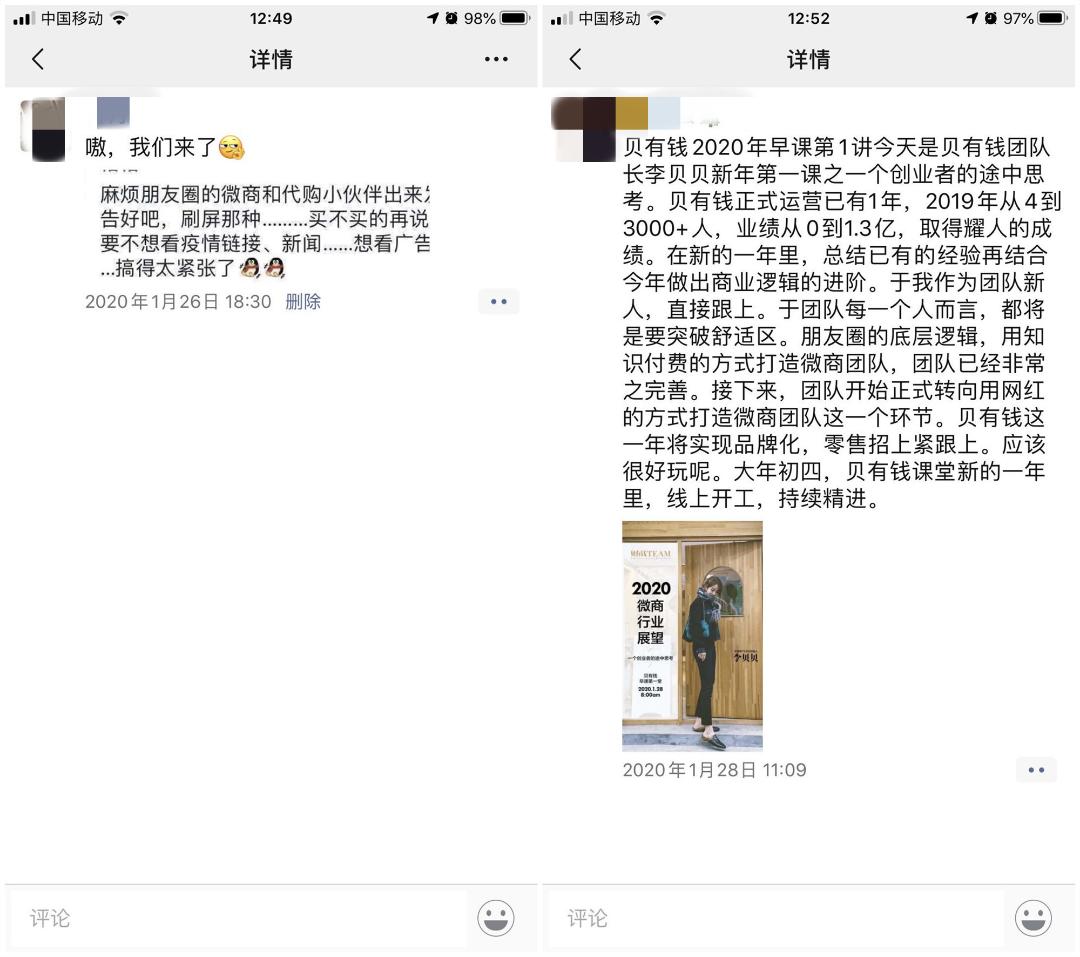
Task: Tap the quoted text starting 麻烦朋友圈的微商
Action: coord(265,231)
